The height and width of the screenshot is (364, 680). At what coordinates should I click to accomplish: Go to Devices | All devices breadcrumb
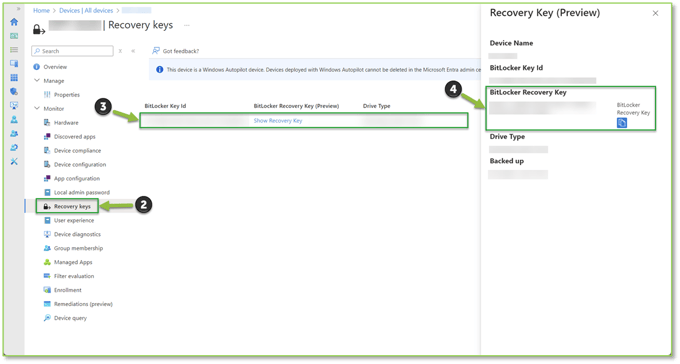pyautogui.click(x=86, y=10)
